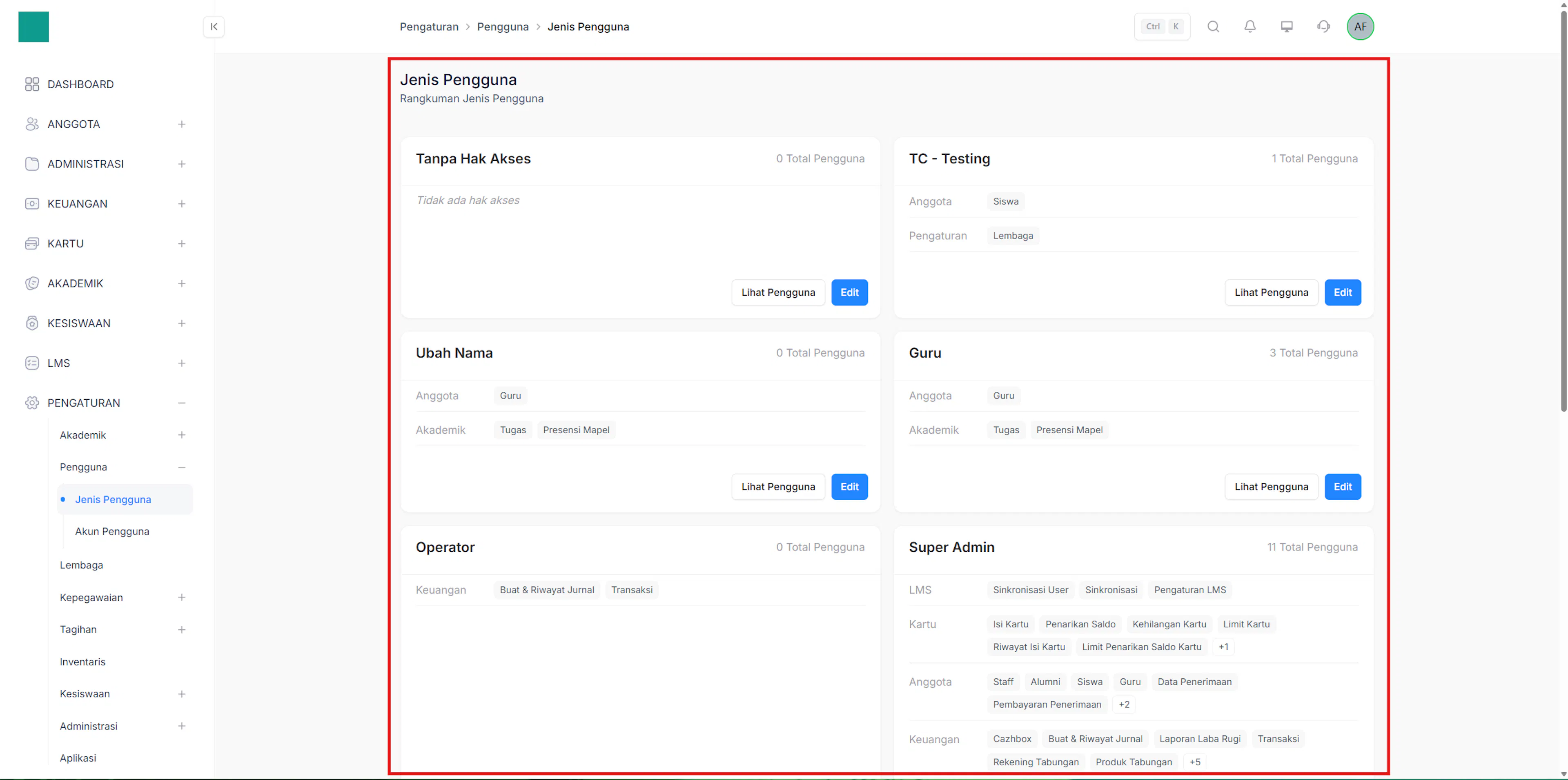Edit the Tanpa Hak Akses role
The height and width of the screenshot is (780, 1568).
[x=850, y=293]
